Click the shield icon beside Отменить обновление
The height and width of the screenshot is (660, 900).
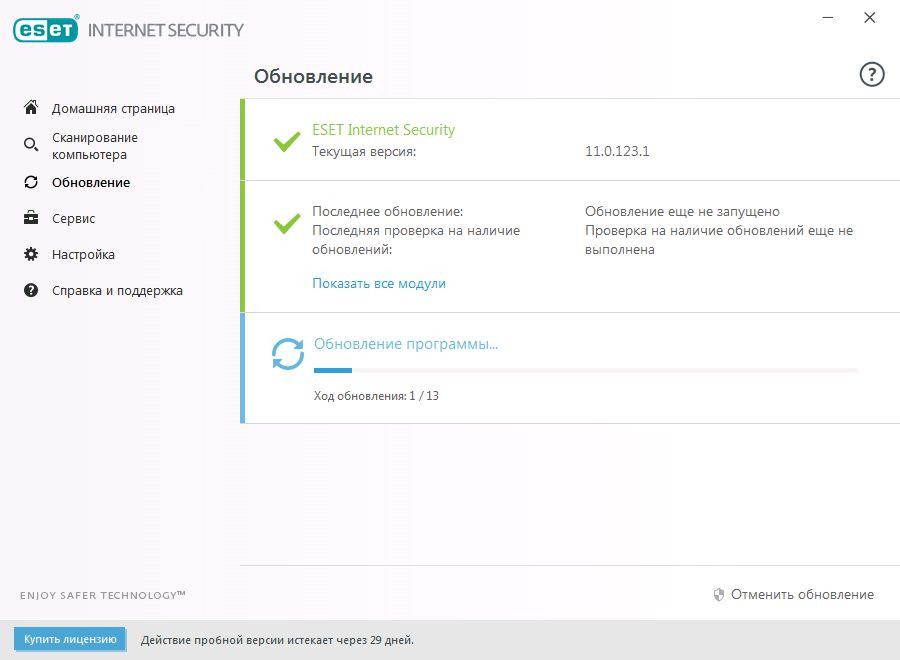click(x=719, y=595)
